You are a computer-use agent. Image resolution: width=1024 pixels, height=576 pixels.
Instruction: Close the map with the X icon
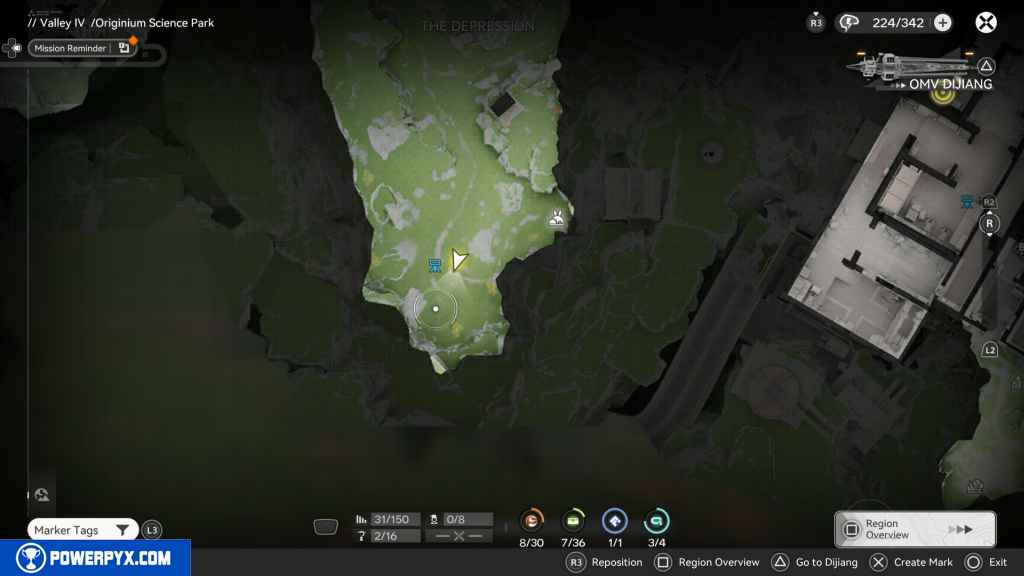[x=986, y=23]
